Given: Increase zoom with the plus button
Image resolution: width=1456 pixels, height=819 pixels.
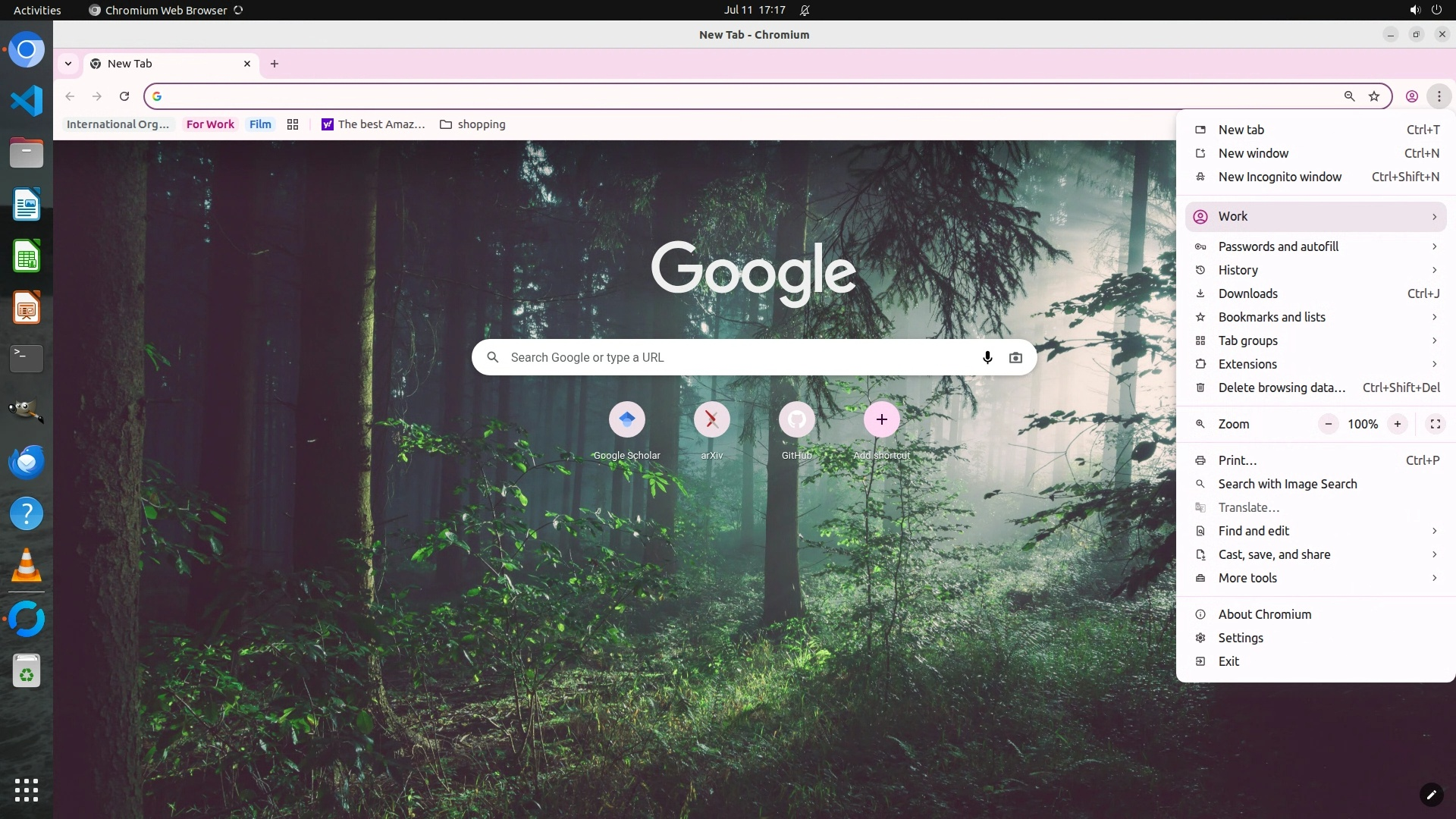Looking at the screenshot, I should click(x=1397, y=424).
